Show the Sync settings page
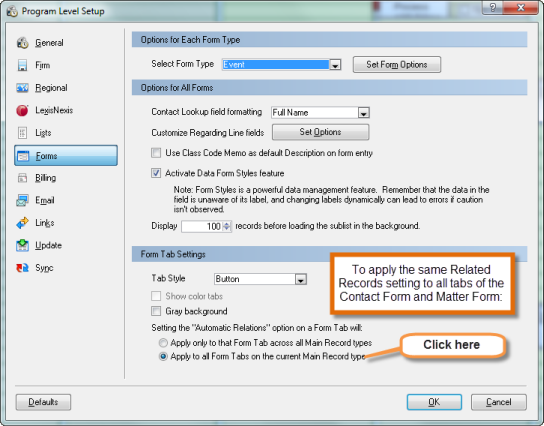The height and width of the screenshot is (426, 544). pos(44,268)
